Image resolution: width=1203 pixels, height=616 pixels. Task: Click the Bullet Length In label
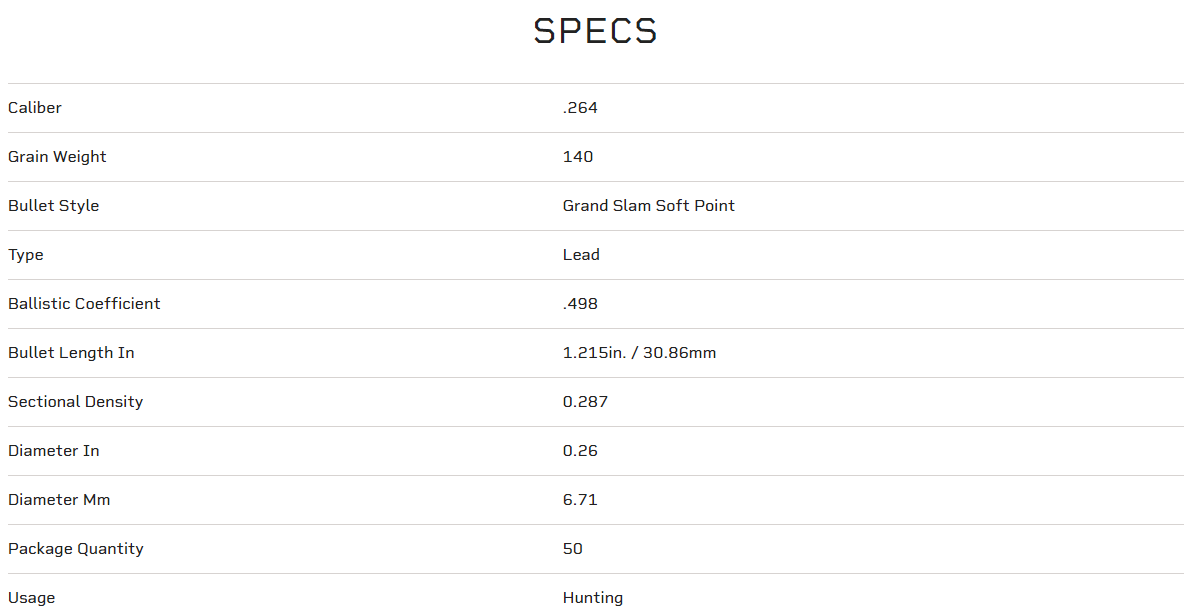[71, 353]
